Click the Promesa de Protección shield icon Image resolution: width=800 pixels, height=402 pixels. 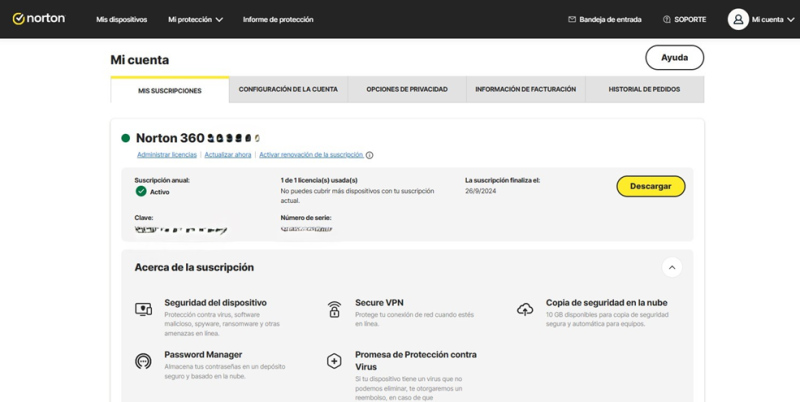click(x=334, y=360)
